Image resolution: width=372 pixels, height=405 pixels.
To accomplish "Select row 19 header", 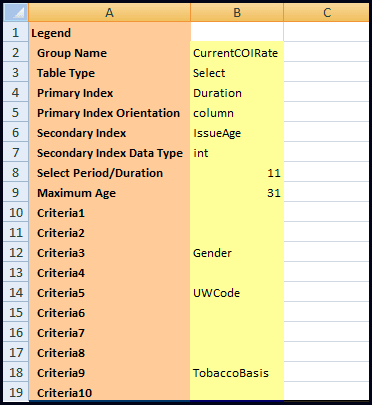I will click(x=16, y=392).
